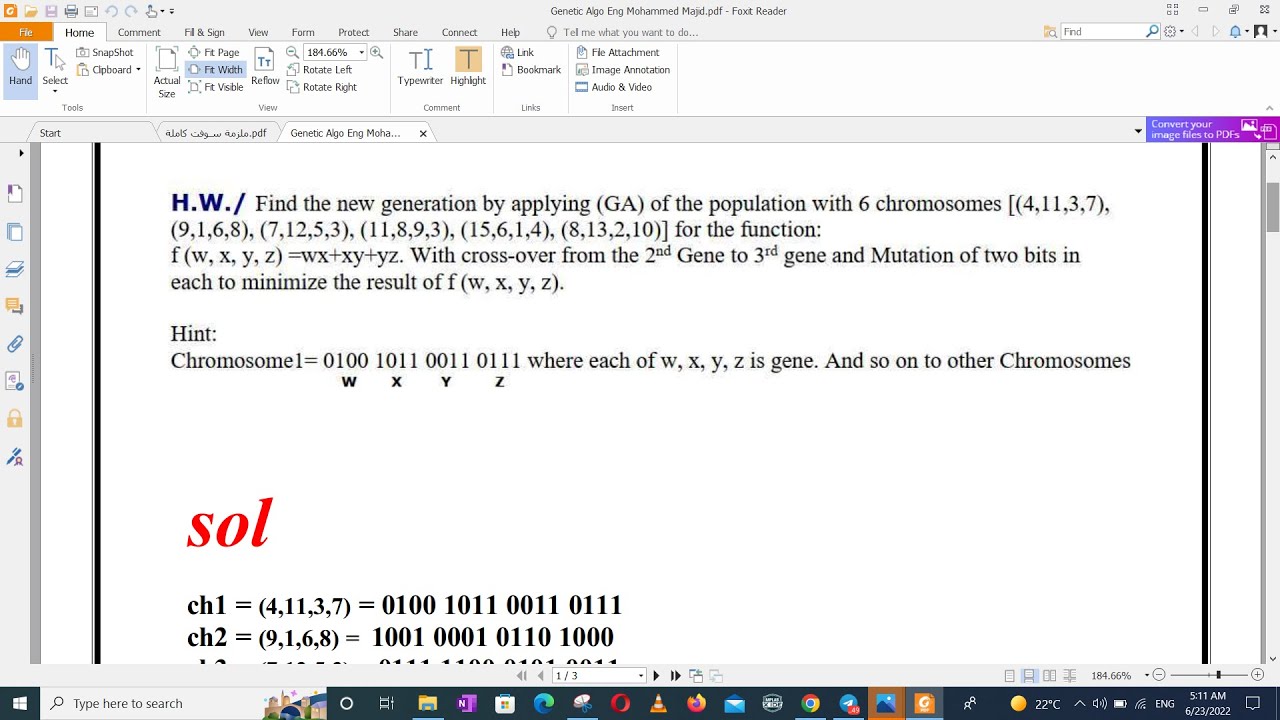Print the document from quick toolbar

coord(71,11)
